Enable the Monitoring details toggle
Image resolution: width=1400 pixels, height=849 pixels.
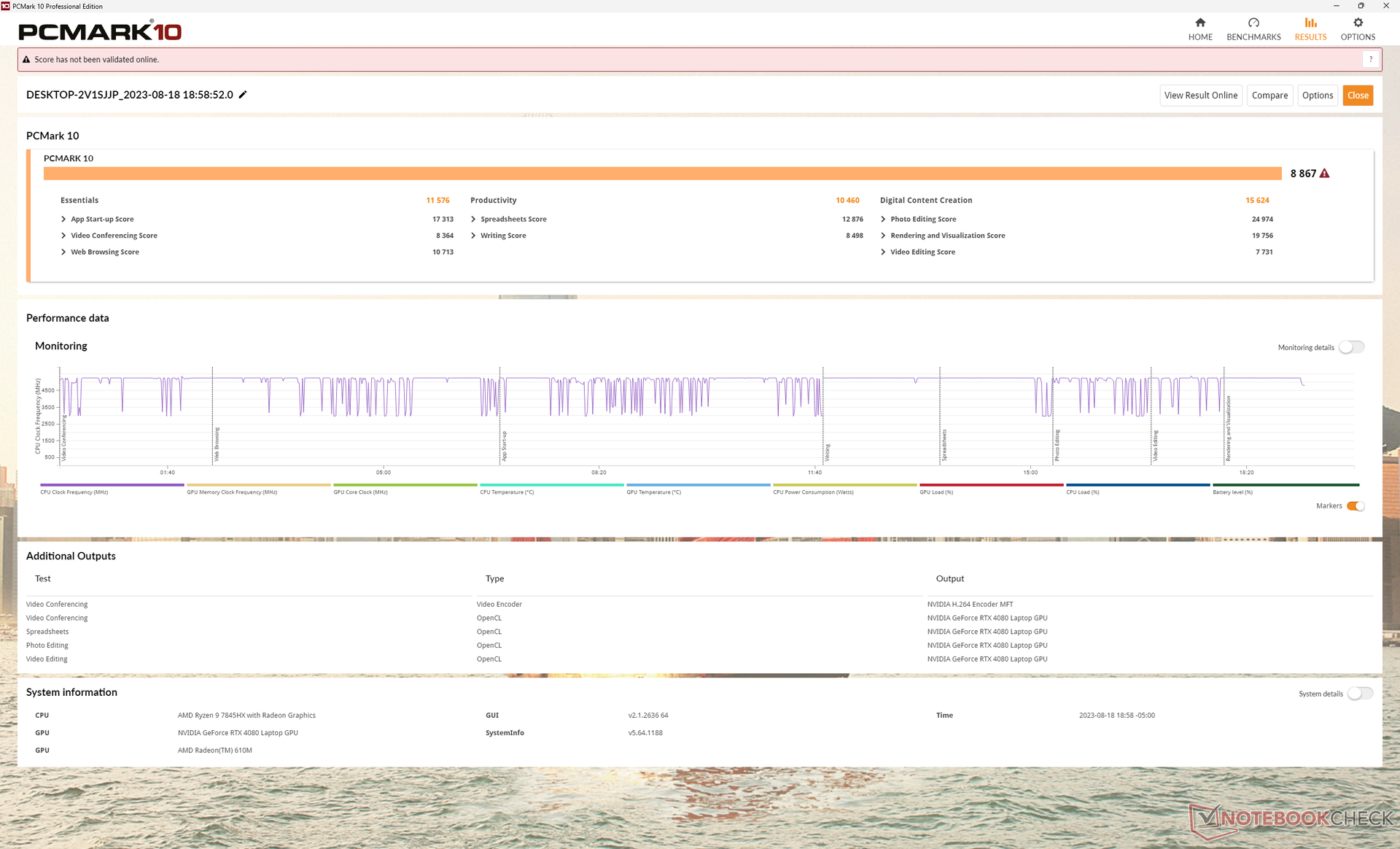coord(1351,347)
